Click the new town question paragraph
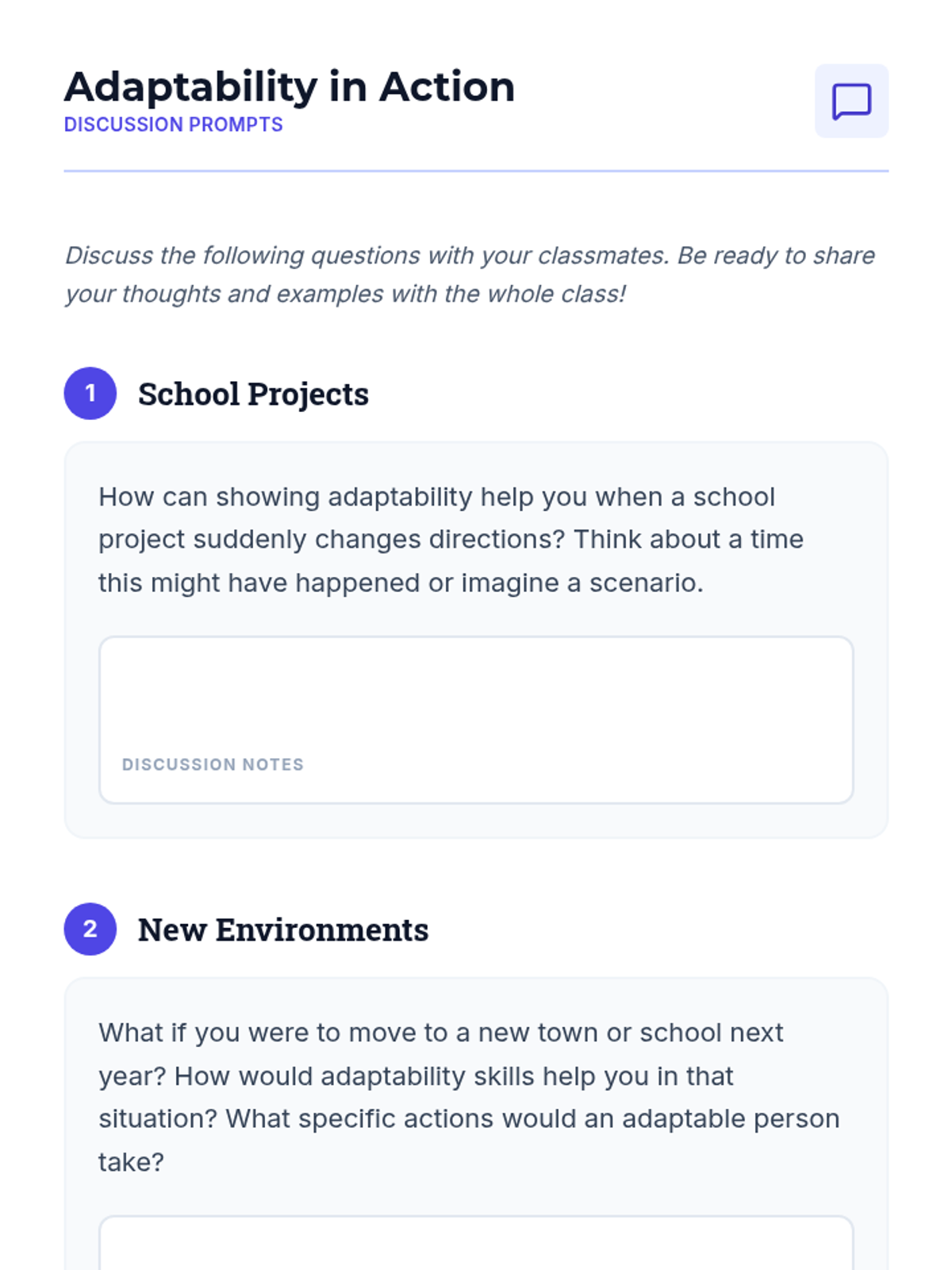 (469, 1097)
